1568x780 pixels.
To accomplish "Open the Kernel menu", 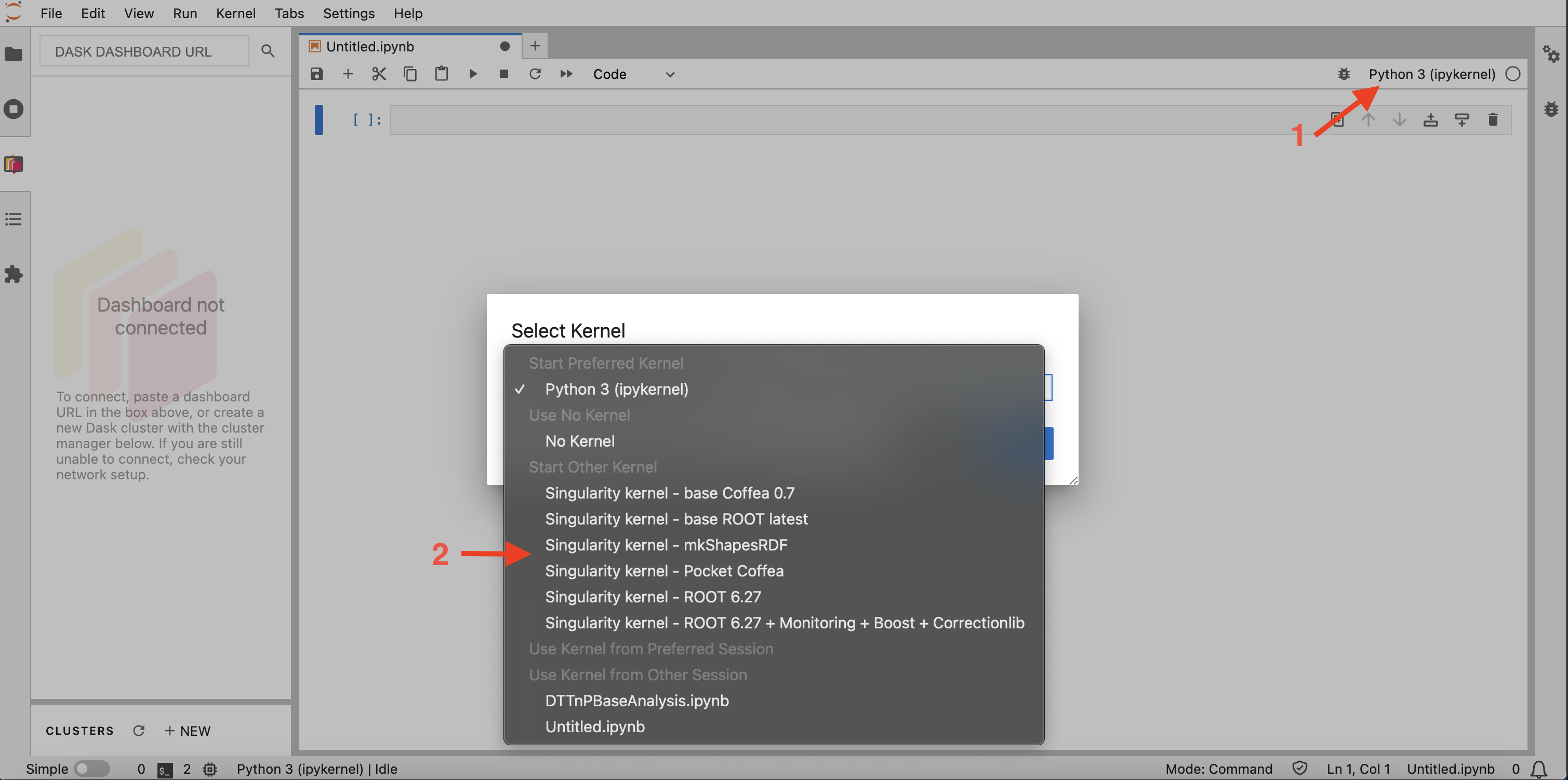I will click(235, 13).
